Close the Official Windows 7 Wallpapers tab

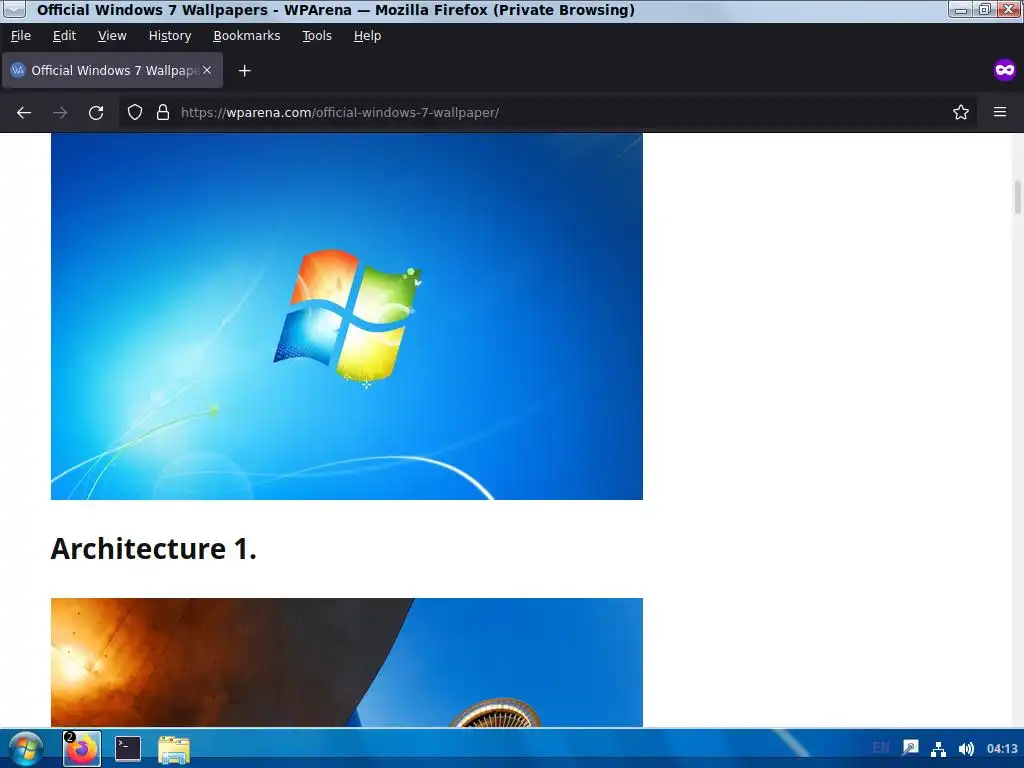(207, 70)
